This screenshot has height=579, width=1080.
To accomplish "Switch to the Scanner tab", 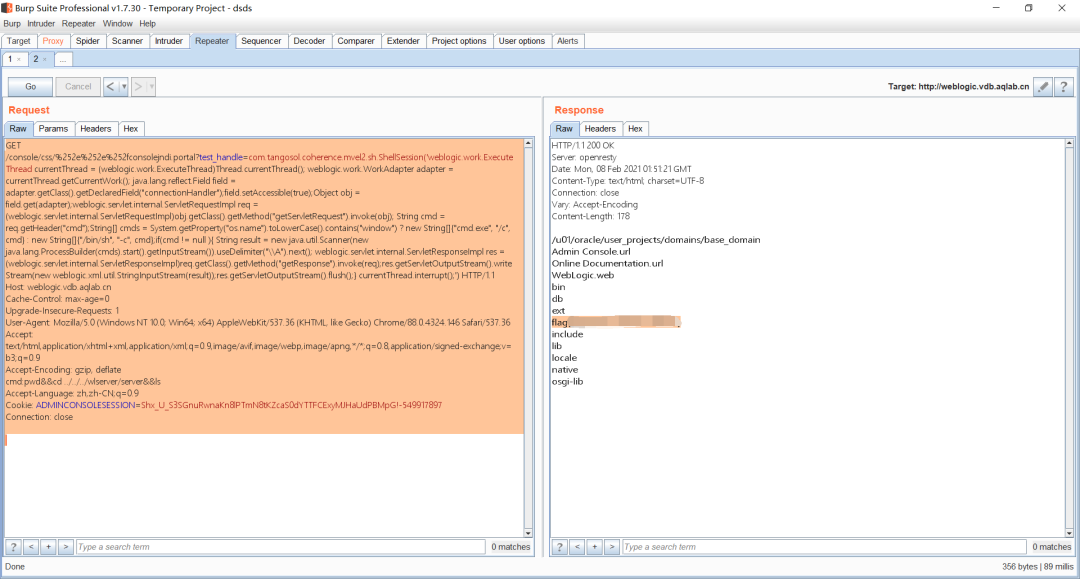I will coord(127,41).
